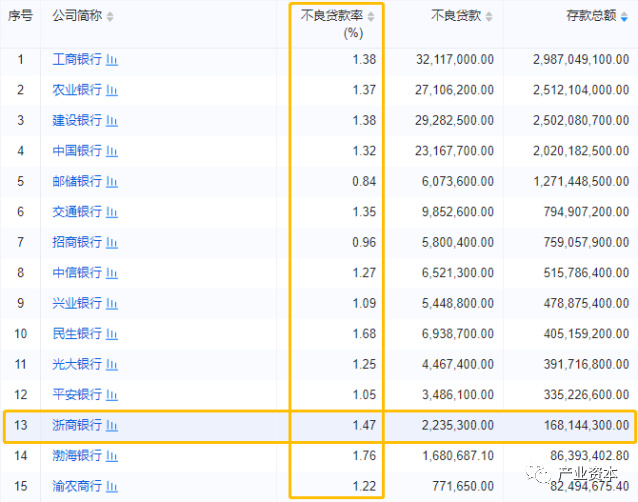The height and width of the screenshot is (502, 638).
Task: Open the 浙商银行 company link
Action: point(77,425)
